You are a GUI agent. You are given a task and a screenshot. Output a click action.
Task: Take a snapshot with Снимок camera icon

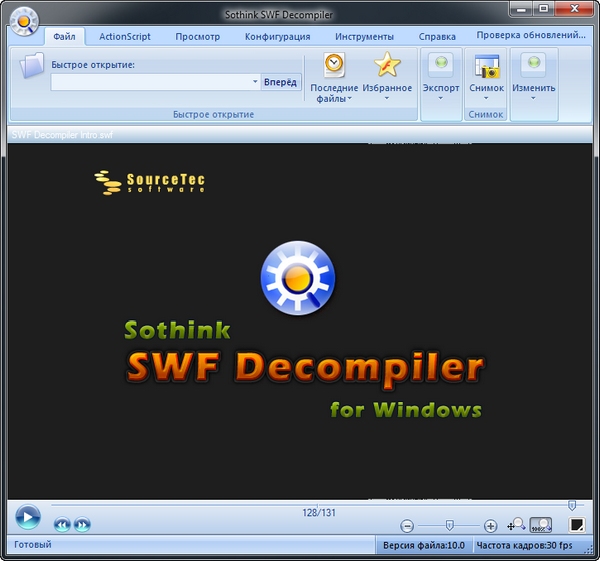486,66
